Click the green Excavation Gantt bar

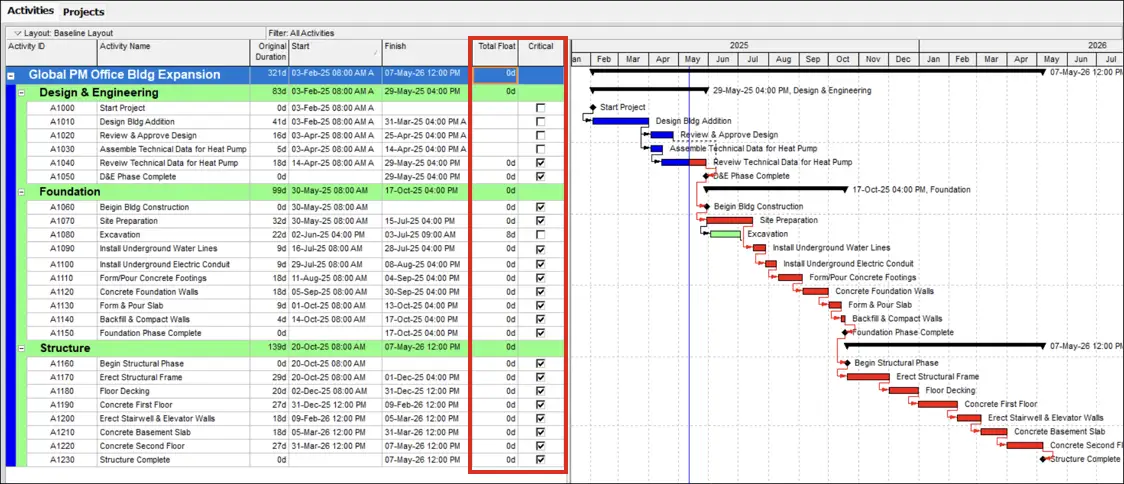725,234
